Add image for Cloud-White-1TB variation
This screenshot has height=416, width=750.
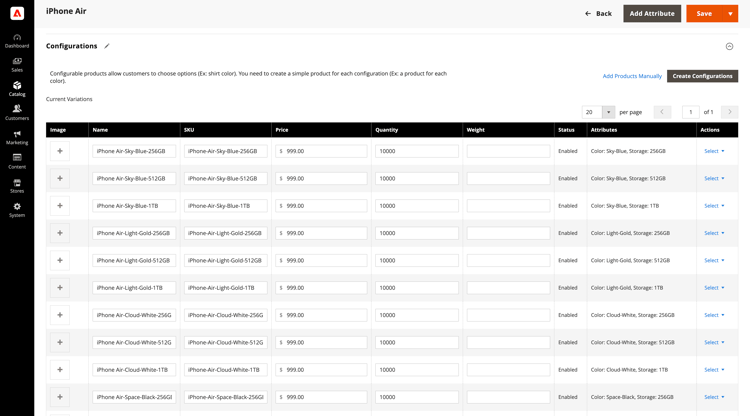point(60,370)
